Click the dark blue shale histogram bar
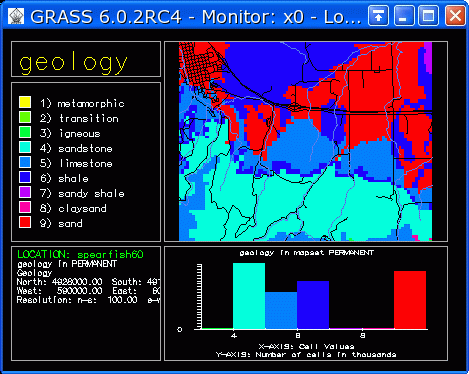469x374 pixels. point(313,305)
